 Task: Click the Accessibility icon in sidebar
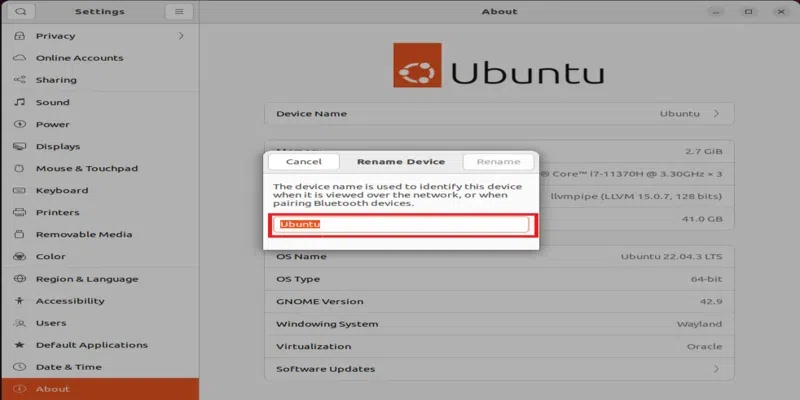point(19,301)
